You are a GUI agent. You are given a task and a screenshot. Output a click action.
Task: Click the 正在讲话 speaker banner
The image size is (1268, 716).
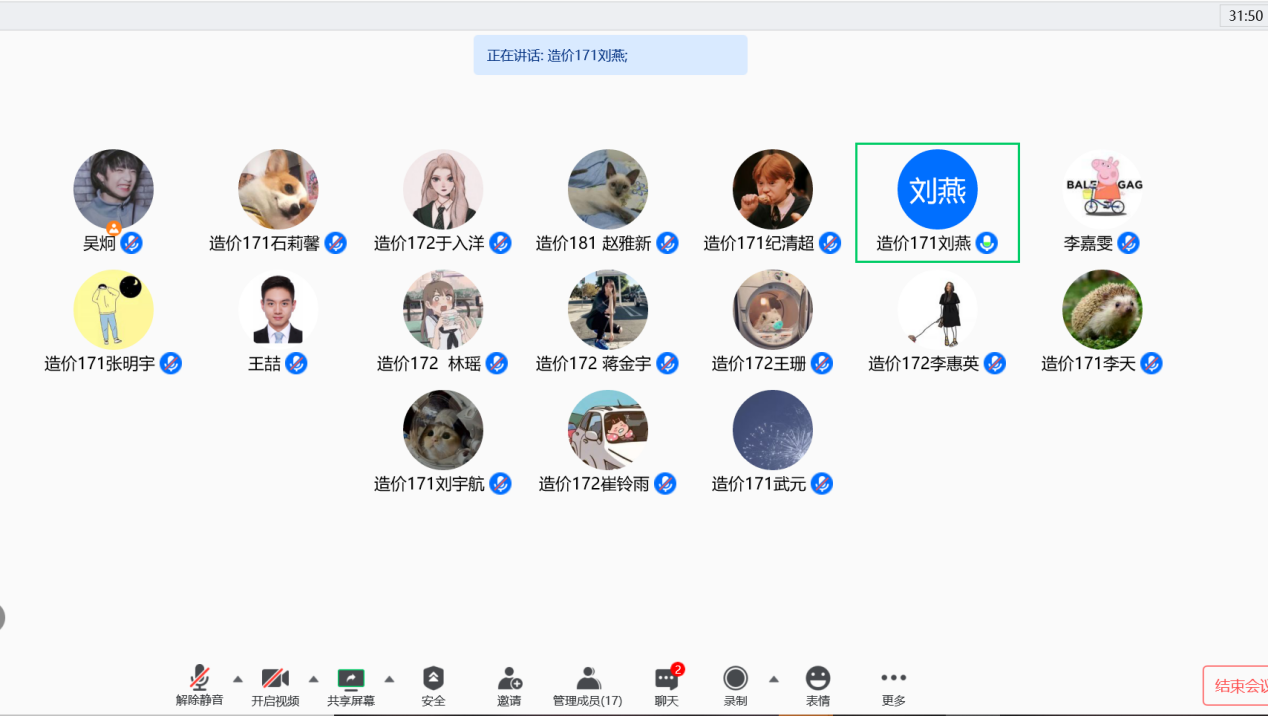[610, 55]
